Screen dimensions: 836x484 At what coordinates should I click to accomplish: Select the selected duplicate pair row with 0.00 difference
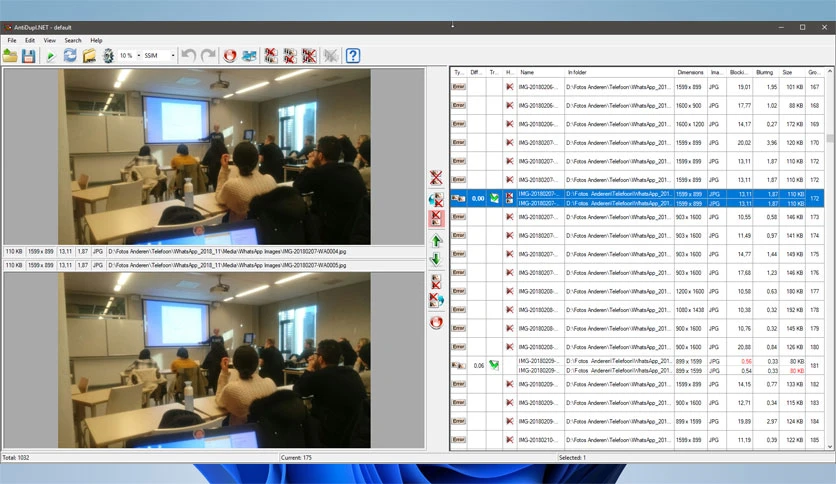coord(637,198)
